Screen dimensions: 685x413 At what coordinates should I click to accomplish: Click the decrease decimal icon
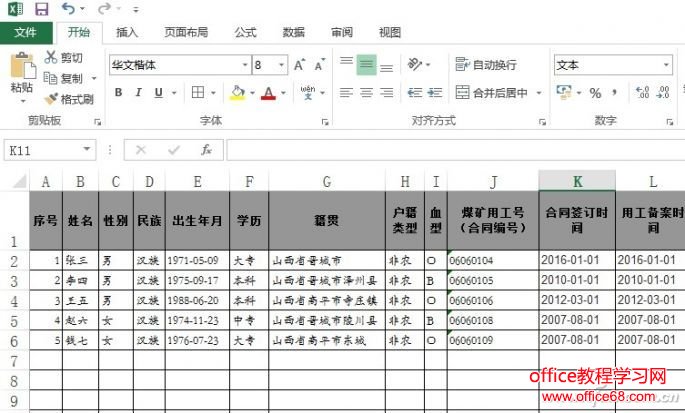[663, 92]
